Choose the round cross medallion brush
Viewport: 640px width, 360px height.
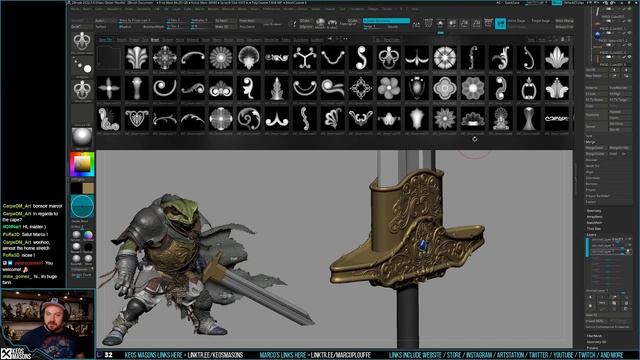pyautogui.click(x=221, y=119)
